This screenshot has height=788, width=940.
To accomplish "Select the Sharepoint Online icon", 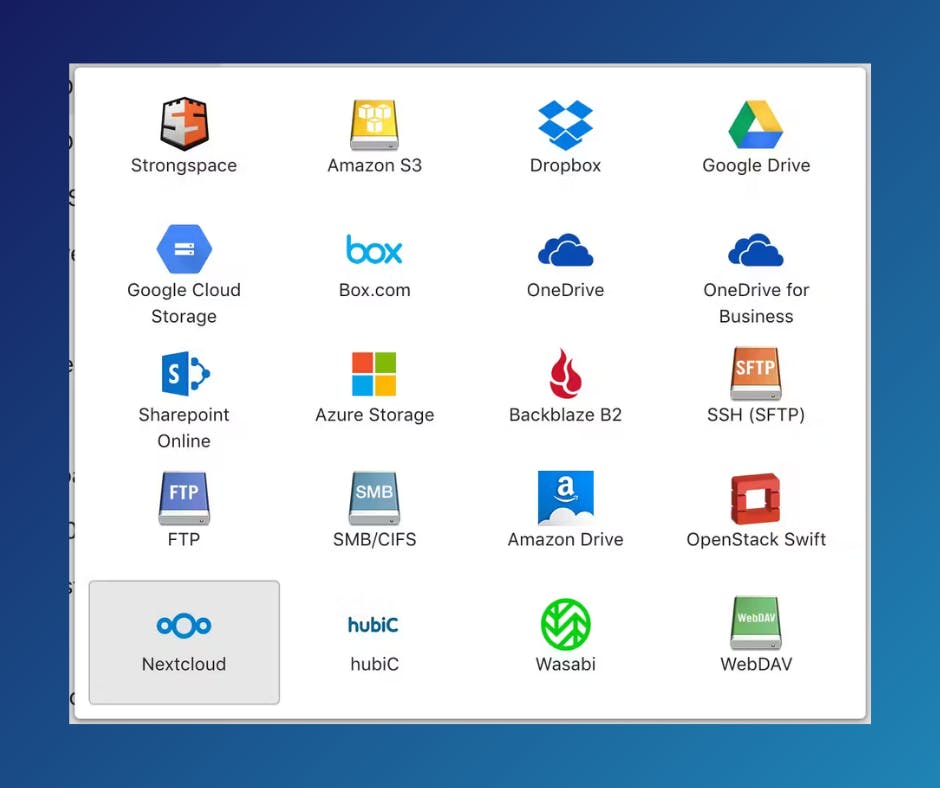I will pyautogui.click(x=185, y=374).
